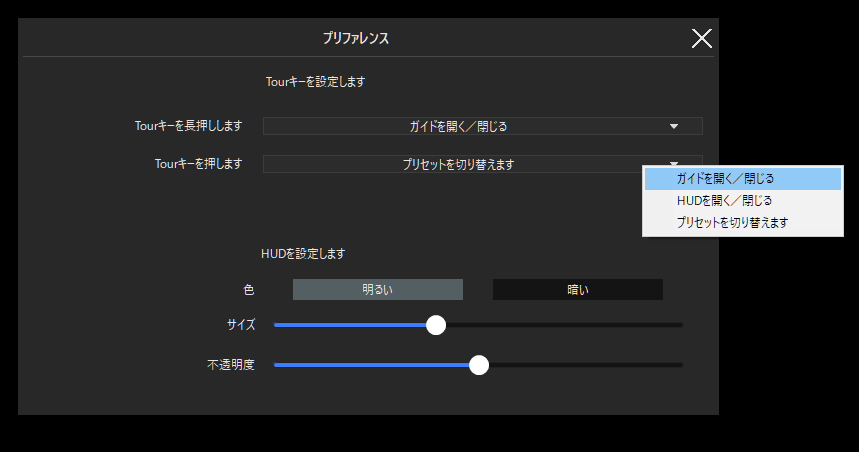859x452 pixels.
Task: Click the HUDを設定します heading
Action: [303, 254]
